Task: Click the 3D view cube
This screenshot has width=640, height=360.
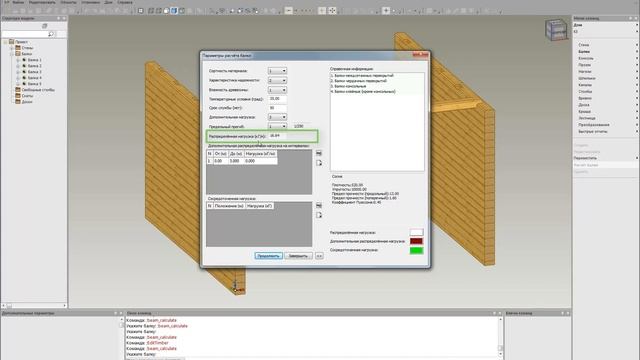Action: [556, 30]
